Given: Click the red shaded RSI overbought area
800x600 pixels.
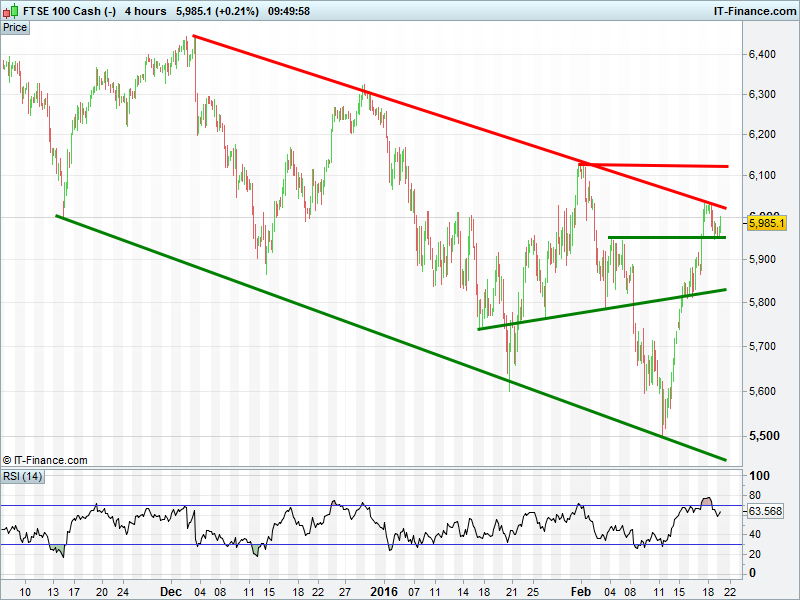Looking at the screenshot, I should click(707, 500).
